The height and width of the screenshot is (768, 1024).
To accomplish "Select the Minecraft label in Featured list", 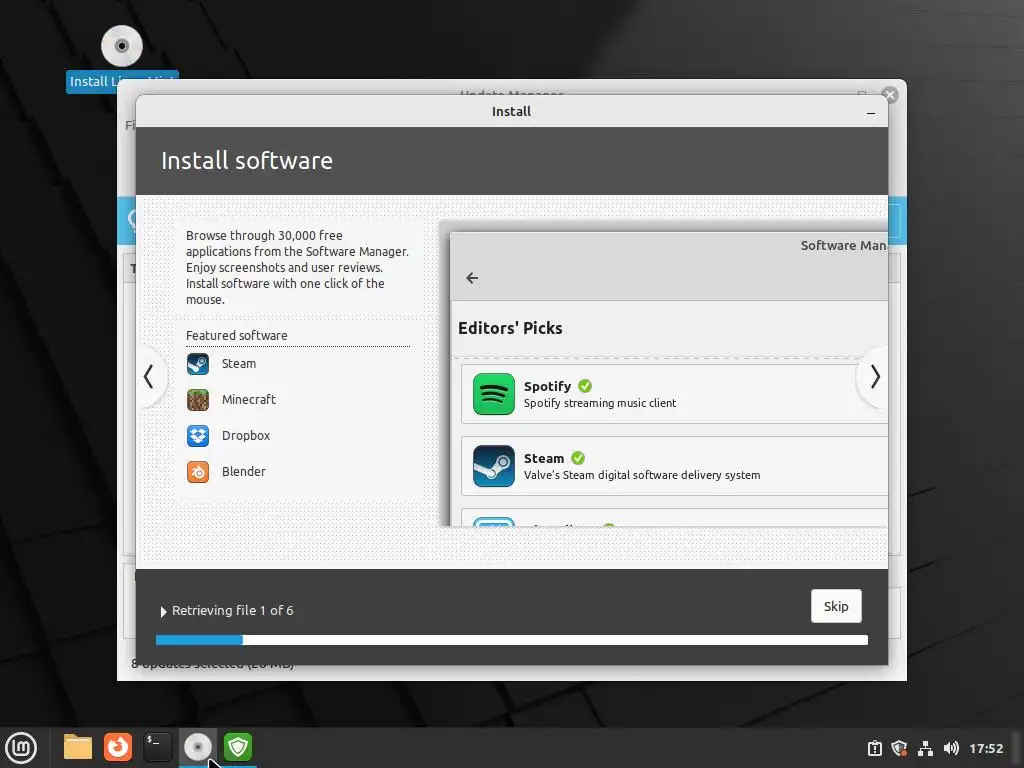I will [249, 400].
